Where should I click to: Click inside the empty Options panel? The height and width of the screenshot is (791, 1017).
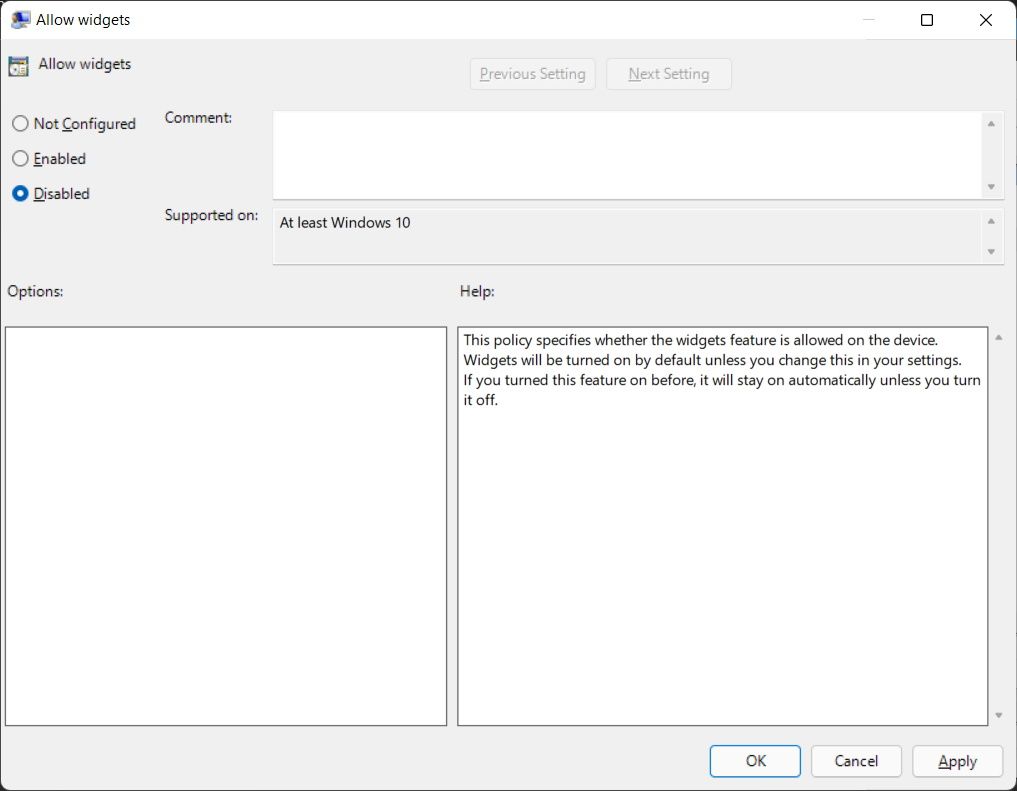tap(225, 525)
